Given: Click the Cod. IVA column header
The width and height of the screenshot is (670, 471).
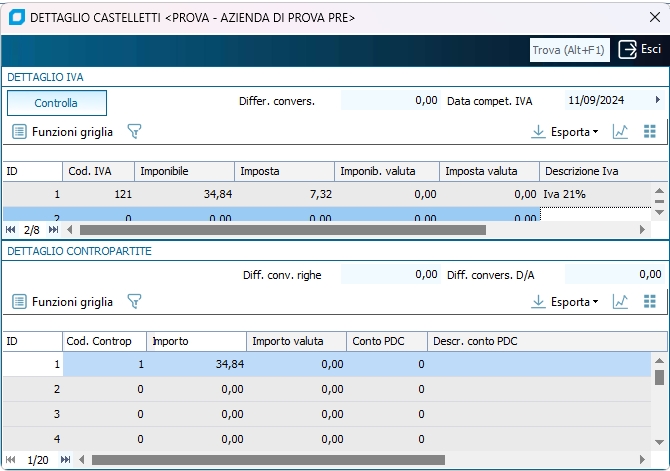Looking at the screenshot, I should coord(98,171).
